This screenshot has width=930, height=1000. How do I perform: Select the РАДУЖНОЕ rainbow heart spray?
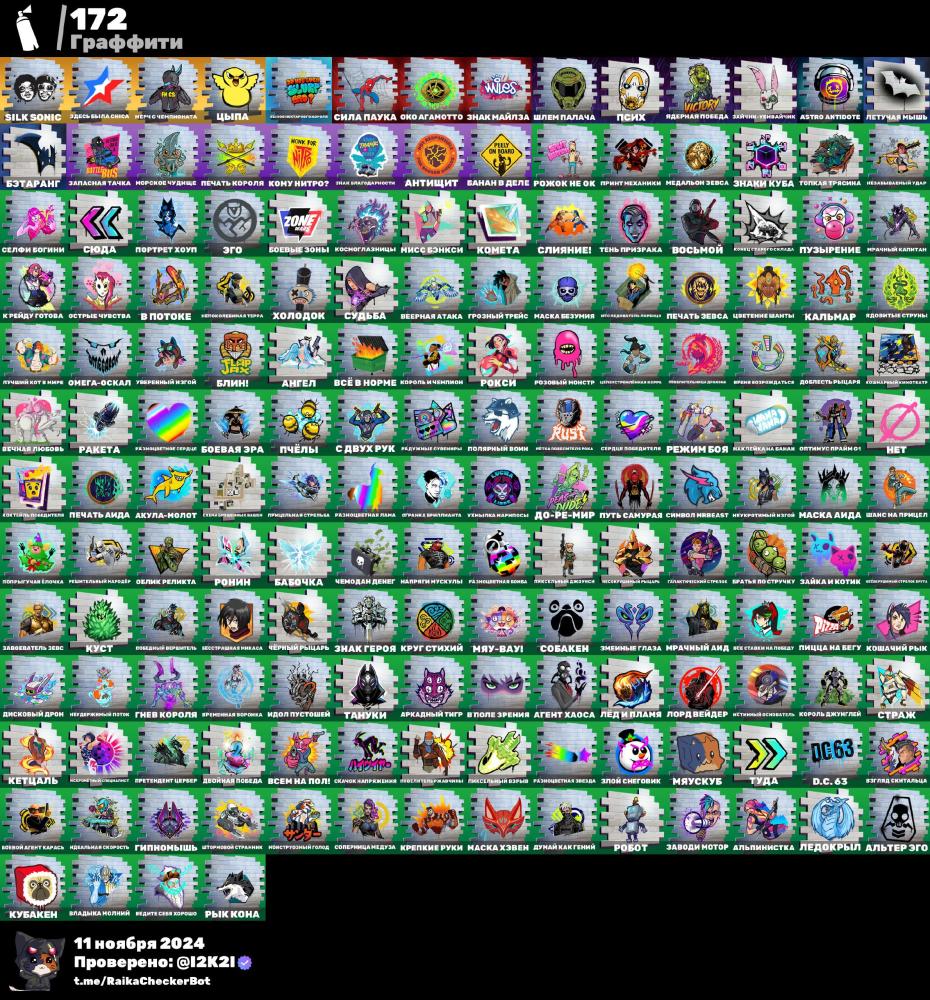(x=166, y=420)
